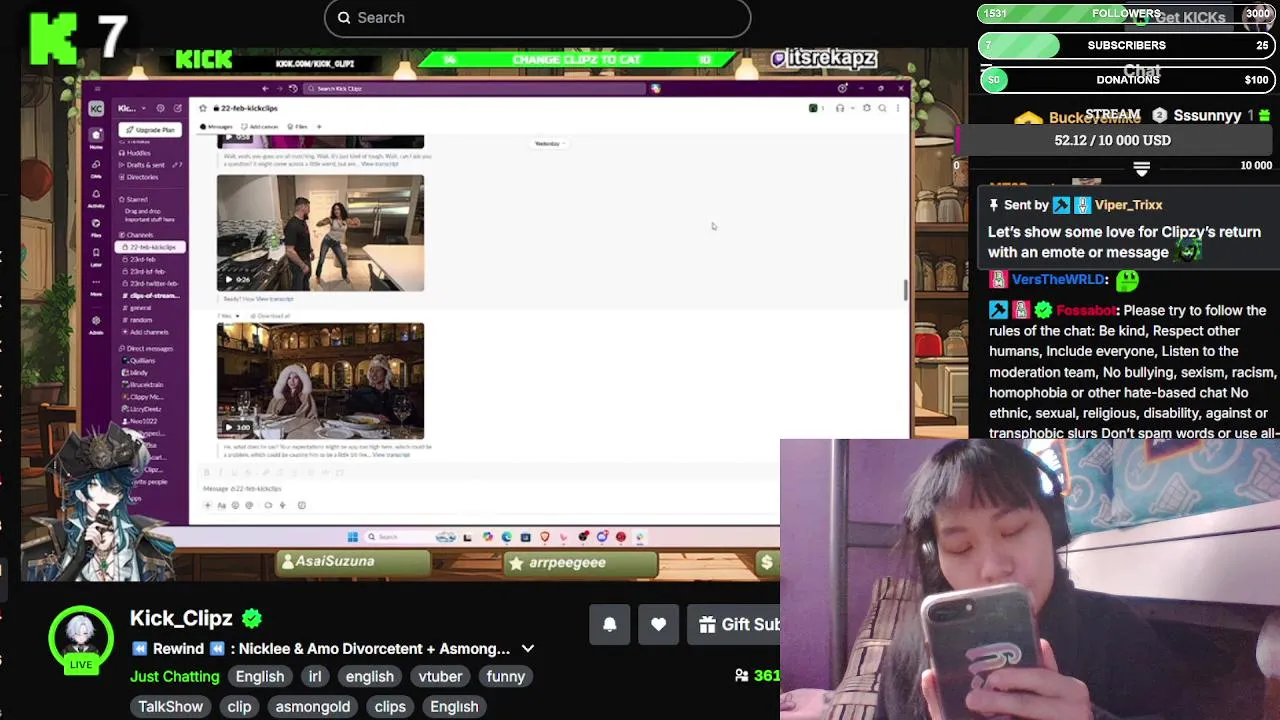Click Slack history clock icon

(x=293, y=89)
